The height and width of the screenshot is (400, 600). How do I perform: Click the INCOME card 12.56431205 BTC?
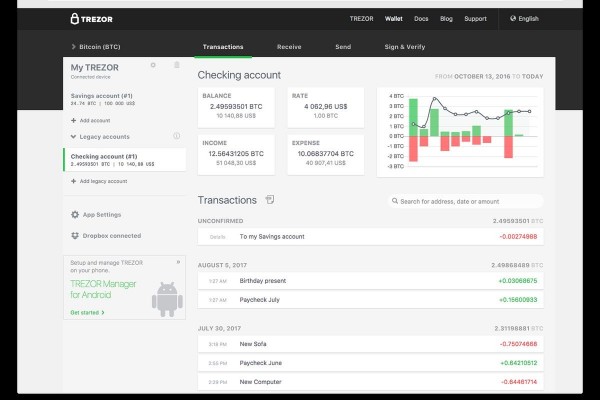coord(236,155)
